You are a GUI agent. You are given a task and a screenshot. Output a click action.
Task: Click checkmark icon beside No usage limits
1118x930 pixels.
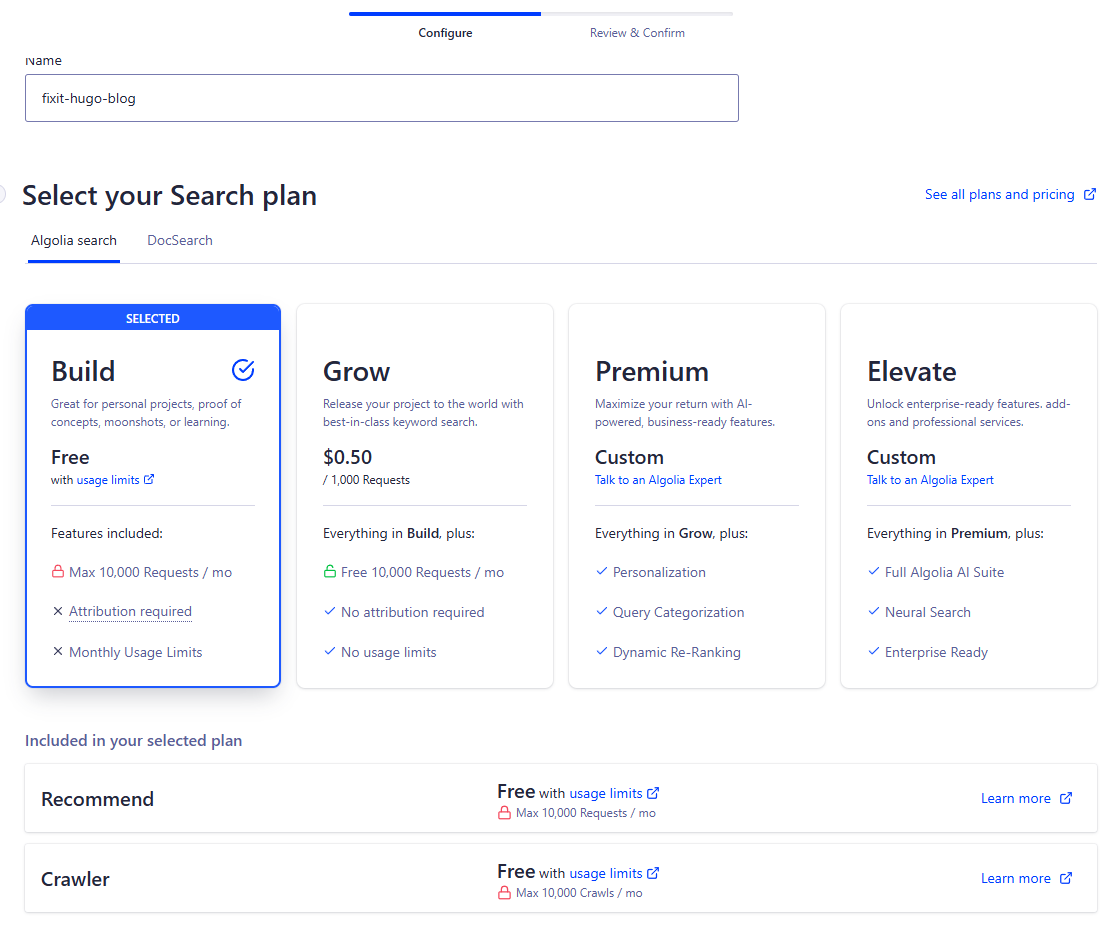(x=329, y=651)
